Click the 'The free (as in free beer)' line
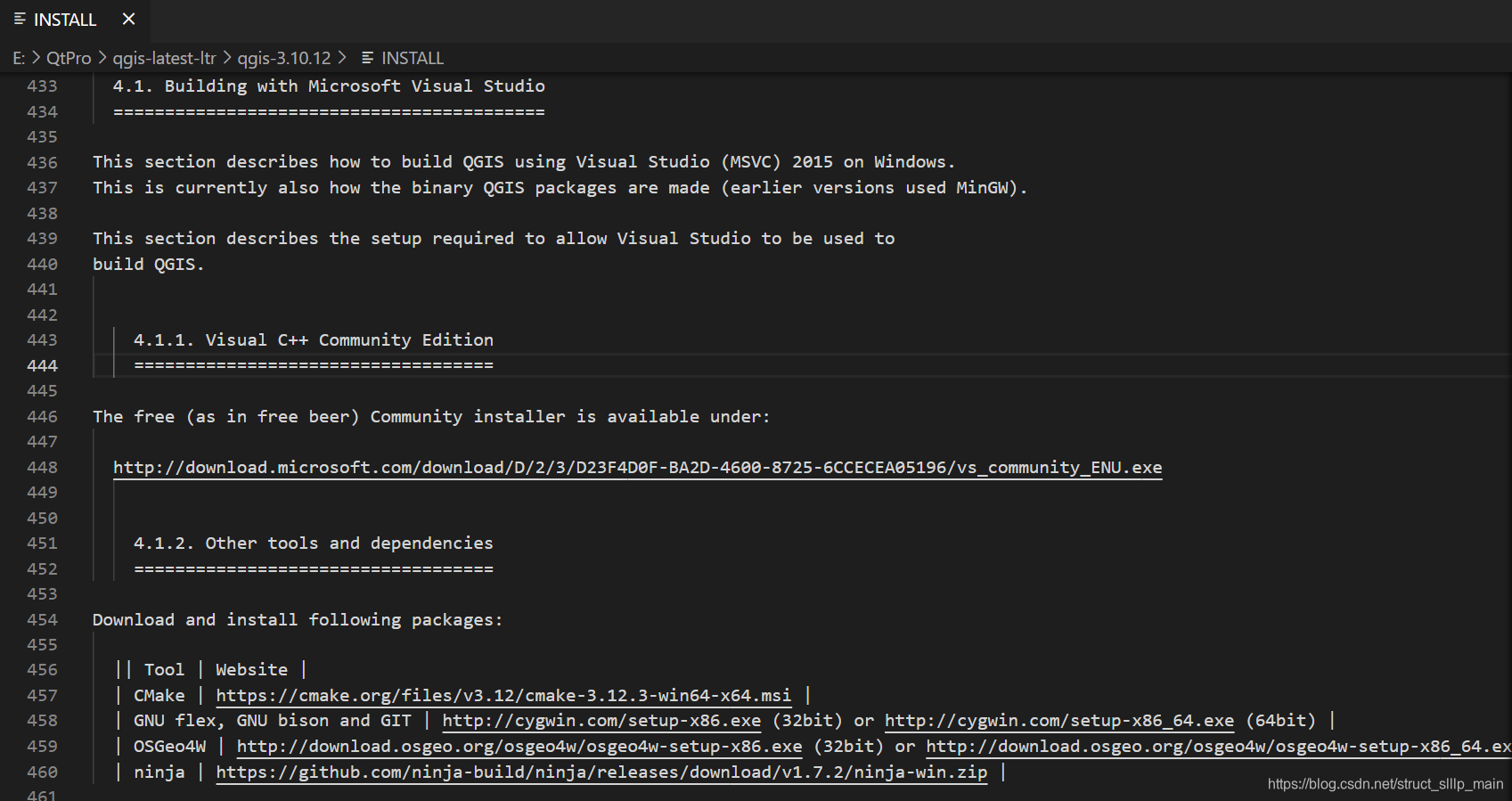This screenshot has height=801, width=1512. 431,417
